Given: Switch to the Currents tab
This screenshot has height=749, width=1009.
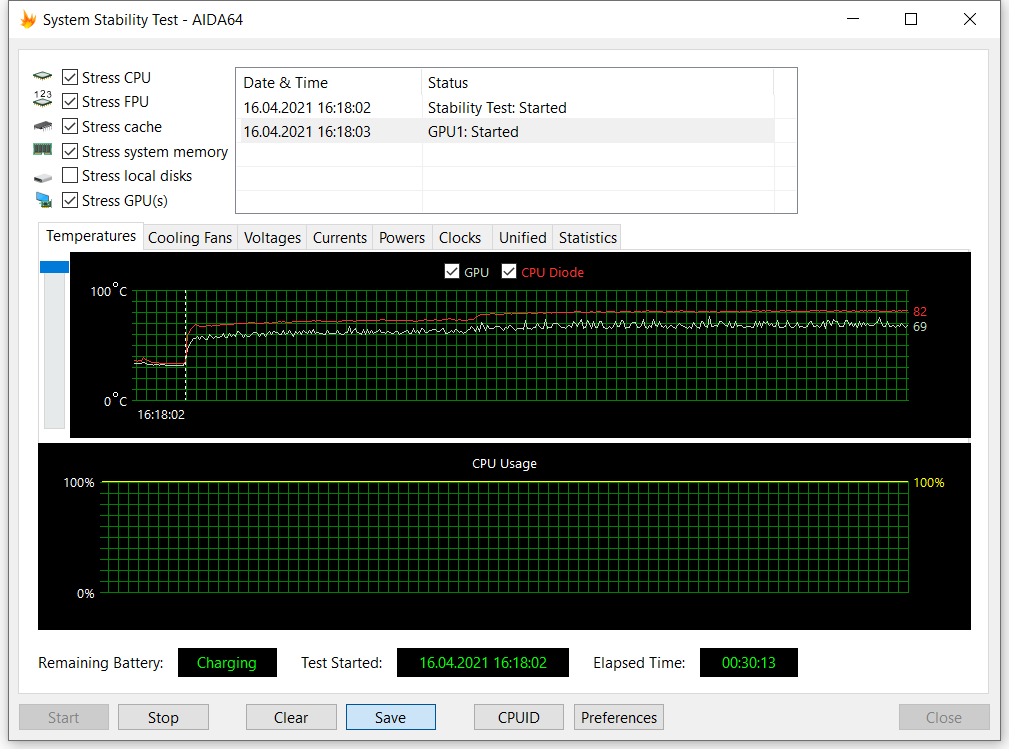Looking at the screenshot, I should click(x=340, y=237).
